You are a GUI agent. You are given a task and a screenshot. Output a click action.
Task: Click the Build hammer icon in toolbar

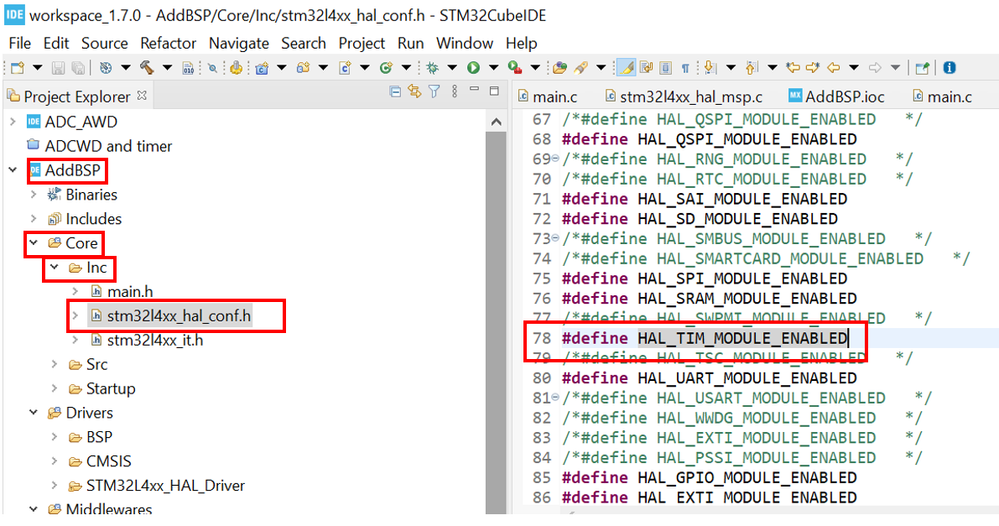click(x=147, y=68)
